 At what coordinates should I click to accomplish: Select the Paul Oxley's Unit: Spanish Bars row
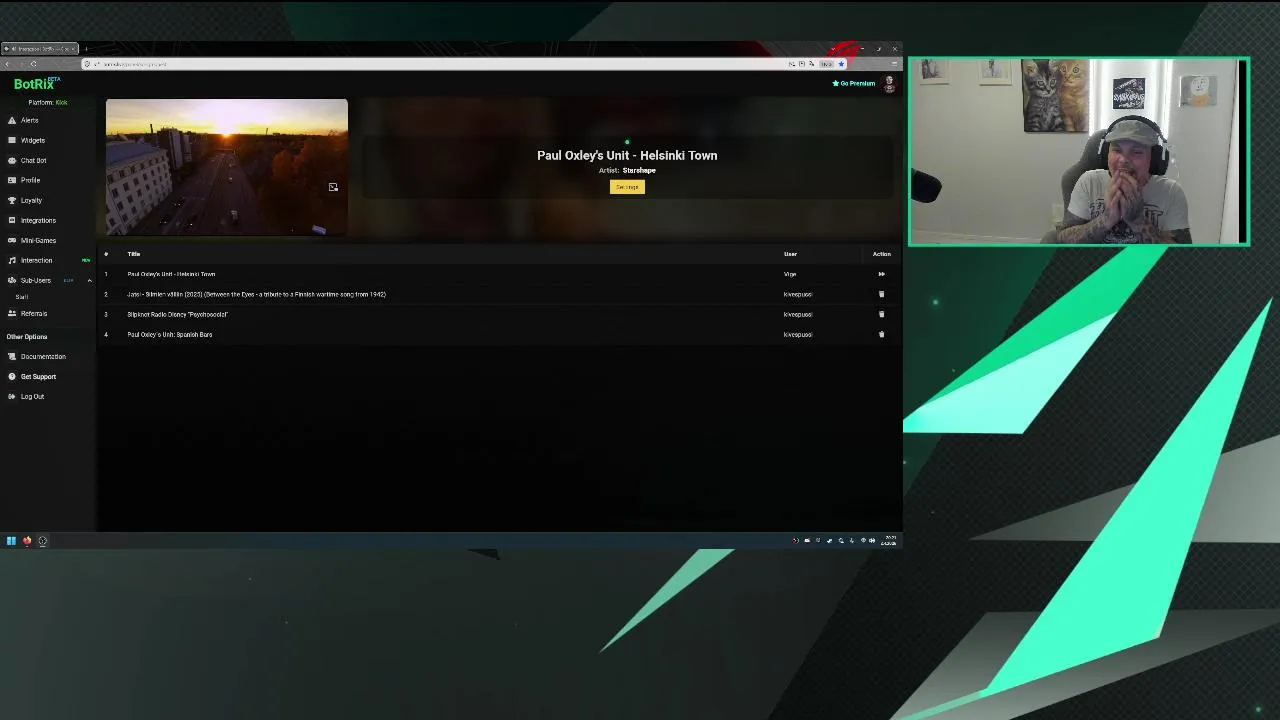click(499, 334)
